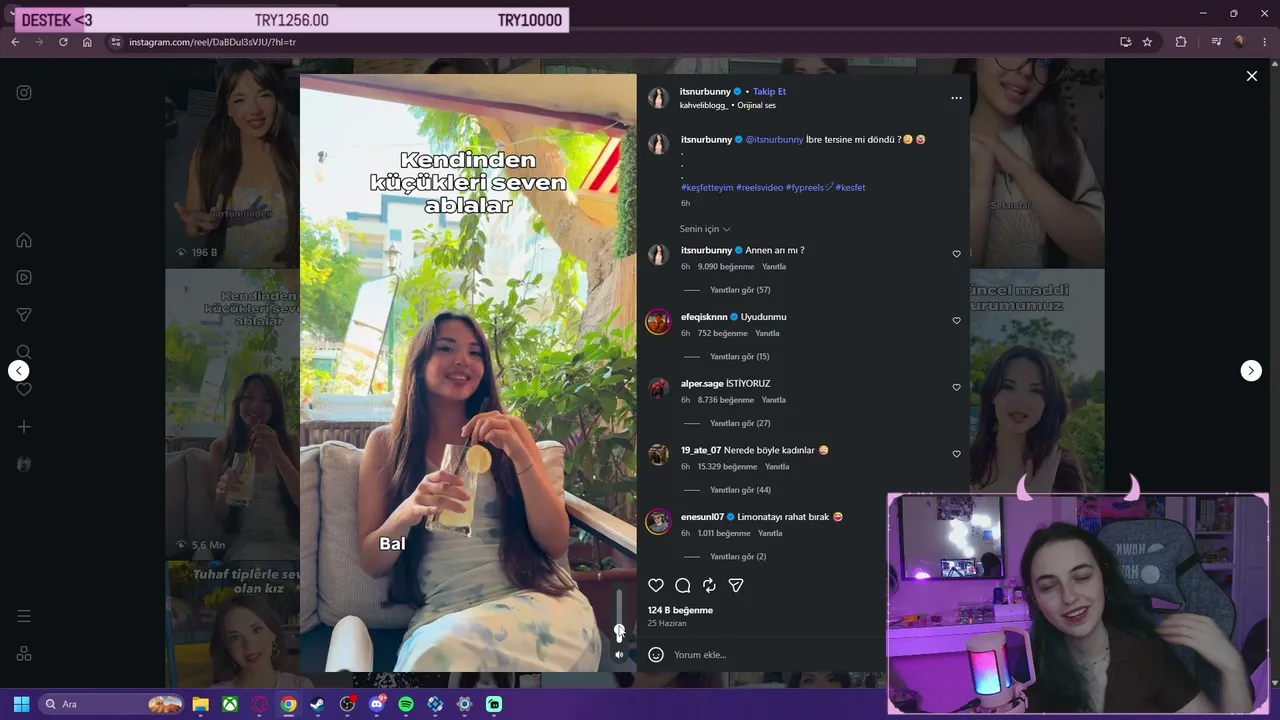Open the '196 B' views background reel thumbnail
Viewport: 1280px width, 720px height.
click(x=232, y=164)
